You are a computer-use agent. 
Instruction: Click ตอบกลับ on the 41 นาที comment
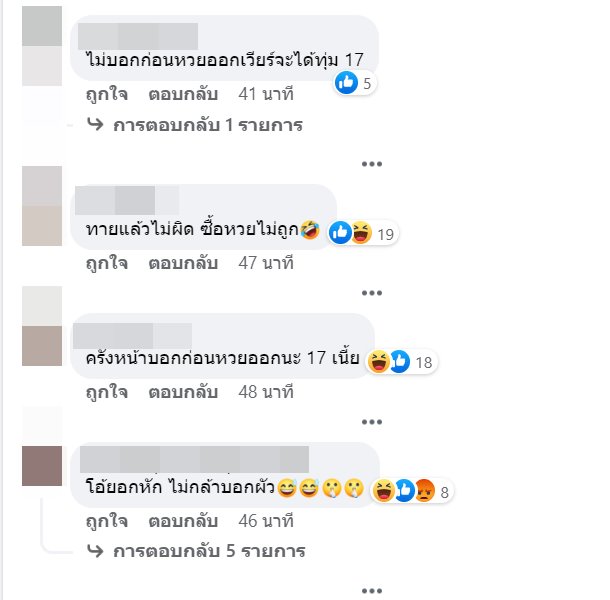point(183,95)
